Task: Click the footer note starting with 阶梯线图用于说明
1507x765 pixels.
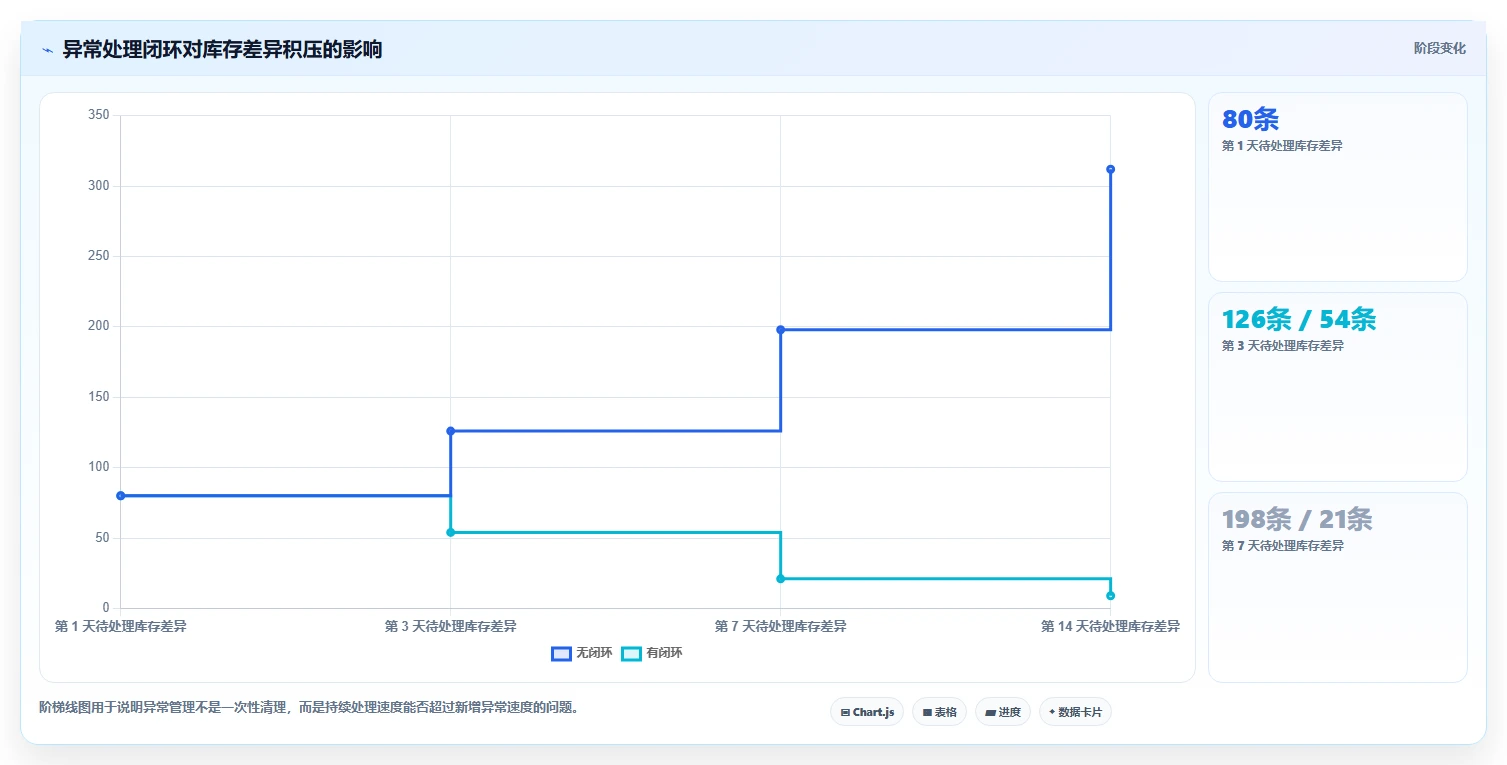Action: [x=309, y=708]
